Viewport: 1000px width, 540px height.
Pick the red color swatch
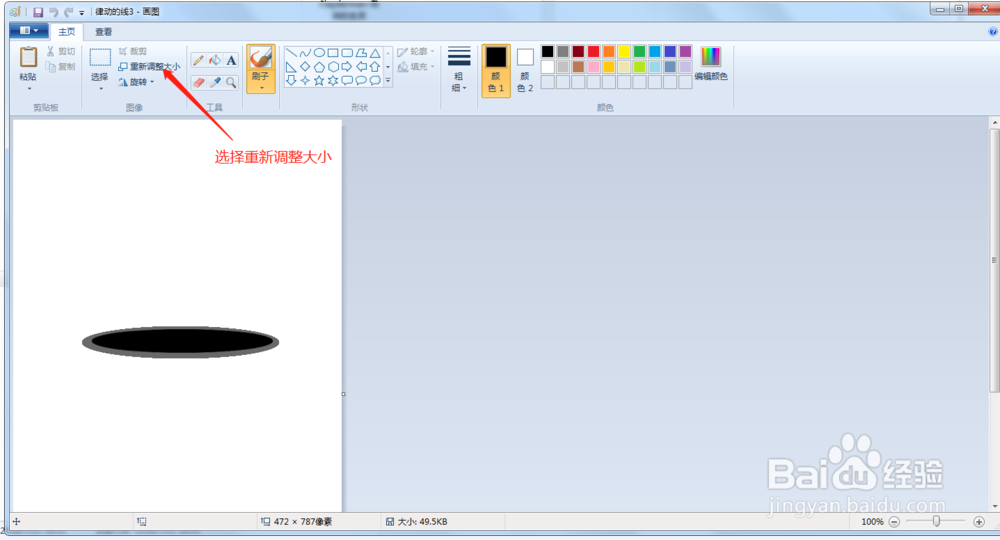click(594, 52)
